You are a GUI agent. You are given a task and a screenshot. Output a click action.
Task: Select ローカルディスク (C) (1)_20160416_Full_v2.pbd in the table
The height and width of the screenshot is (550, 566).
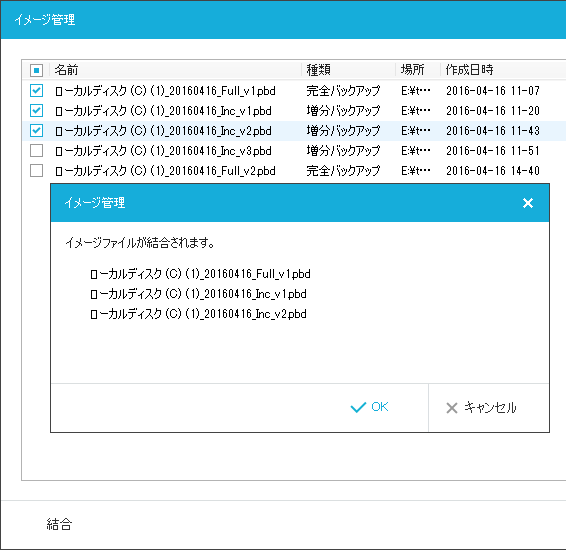pyautogui.click(x=165, y=170)
